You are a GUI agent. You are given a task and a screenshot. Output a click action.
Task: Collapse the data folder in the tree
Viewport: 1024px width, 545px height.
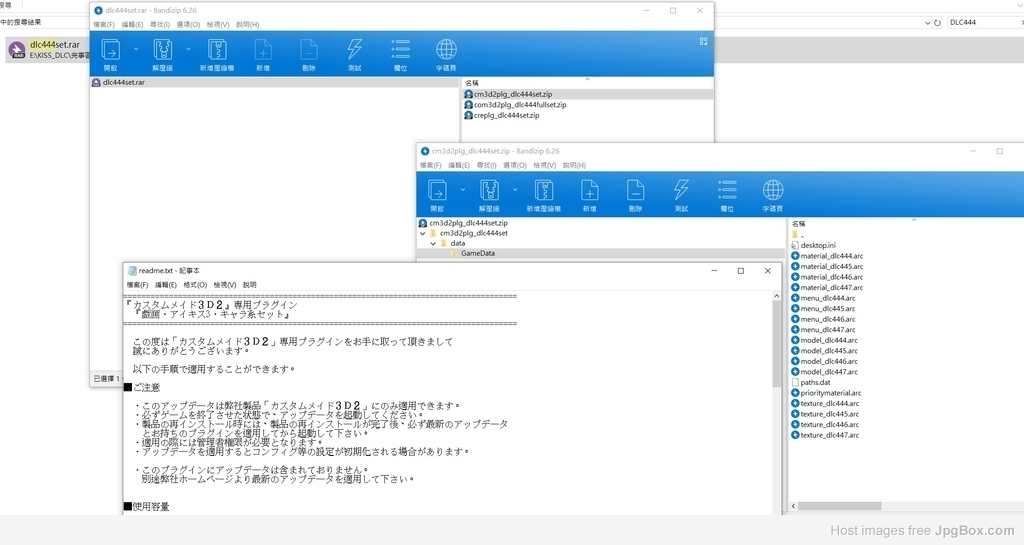pyautogui.click(x=433, y=243)
